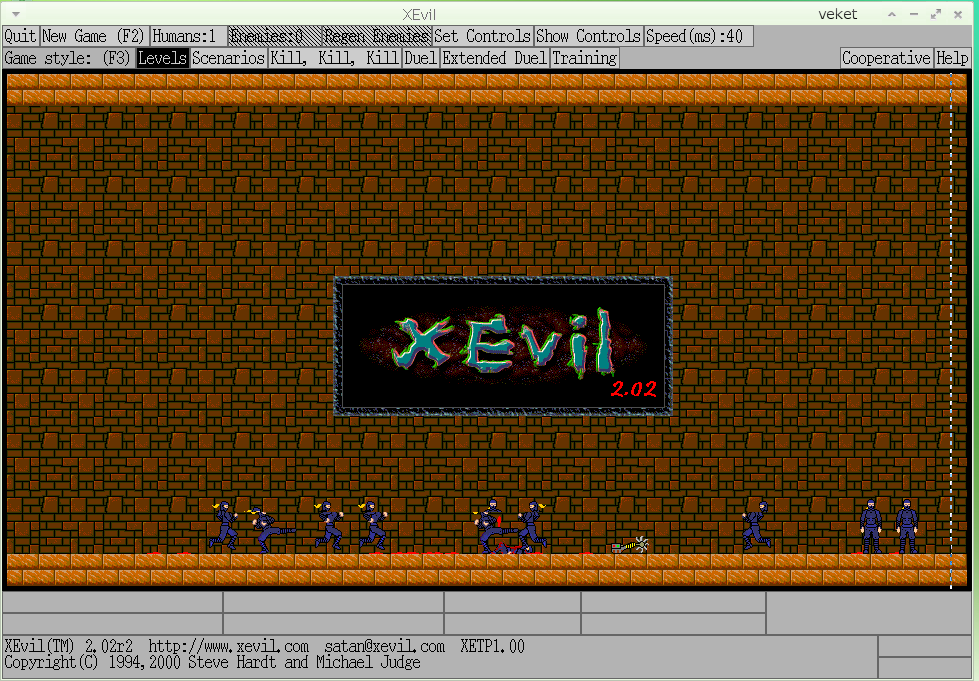
Task: Click the Quit button
Action: point(20,36)
